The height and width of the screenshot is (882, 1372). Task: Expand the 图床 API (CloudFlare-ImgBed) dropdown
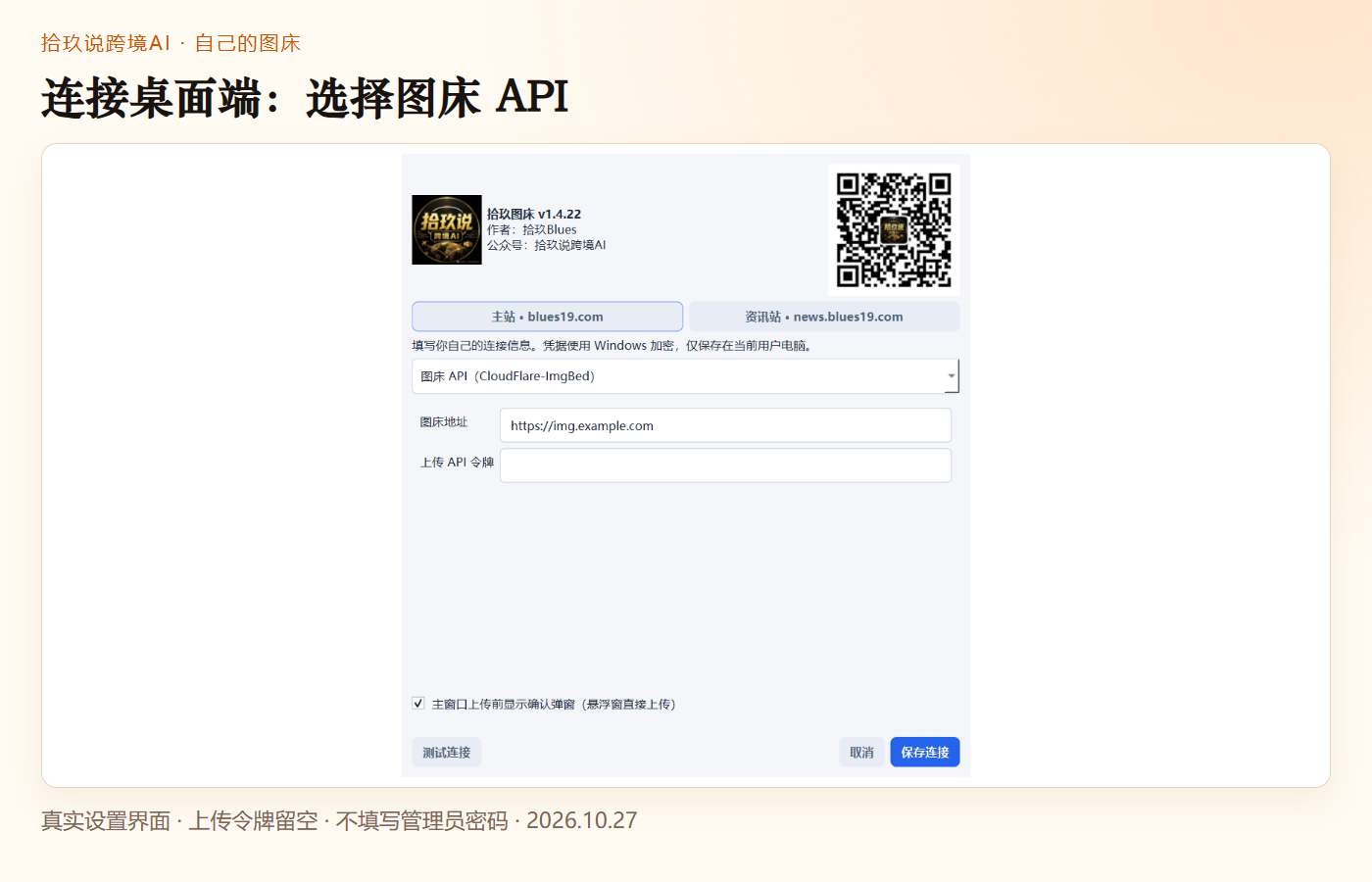(x=685, y=376)
